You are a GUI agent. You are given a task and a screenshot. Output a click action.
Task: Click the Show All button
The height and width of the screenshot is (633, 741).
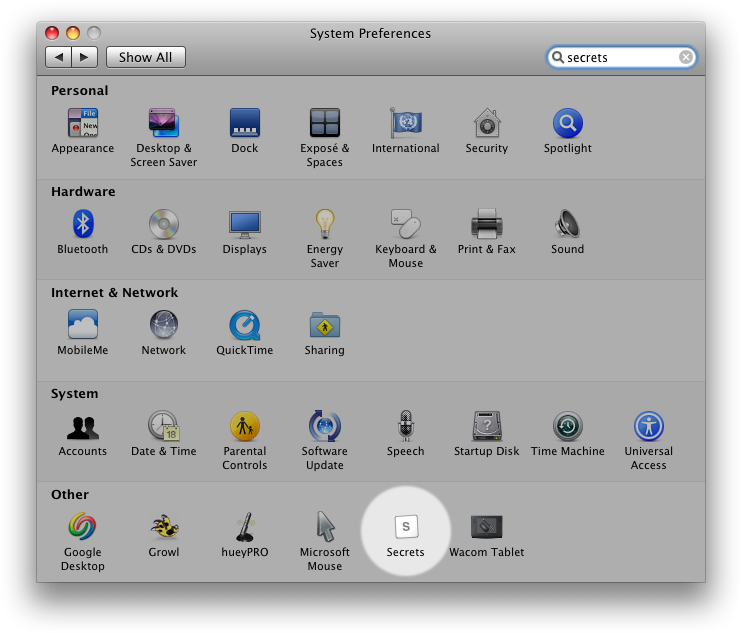(146, 57)
